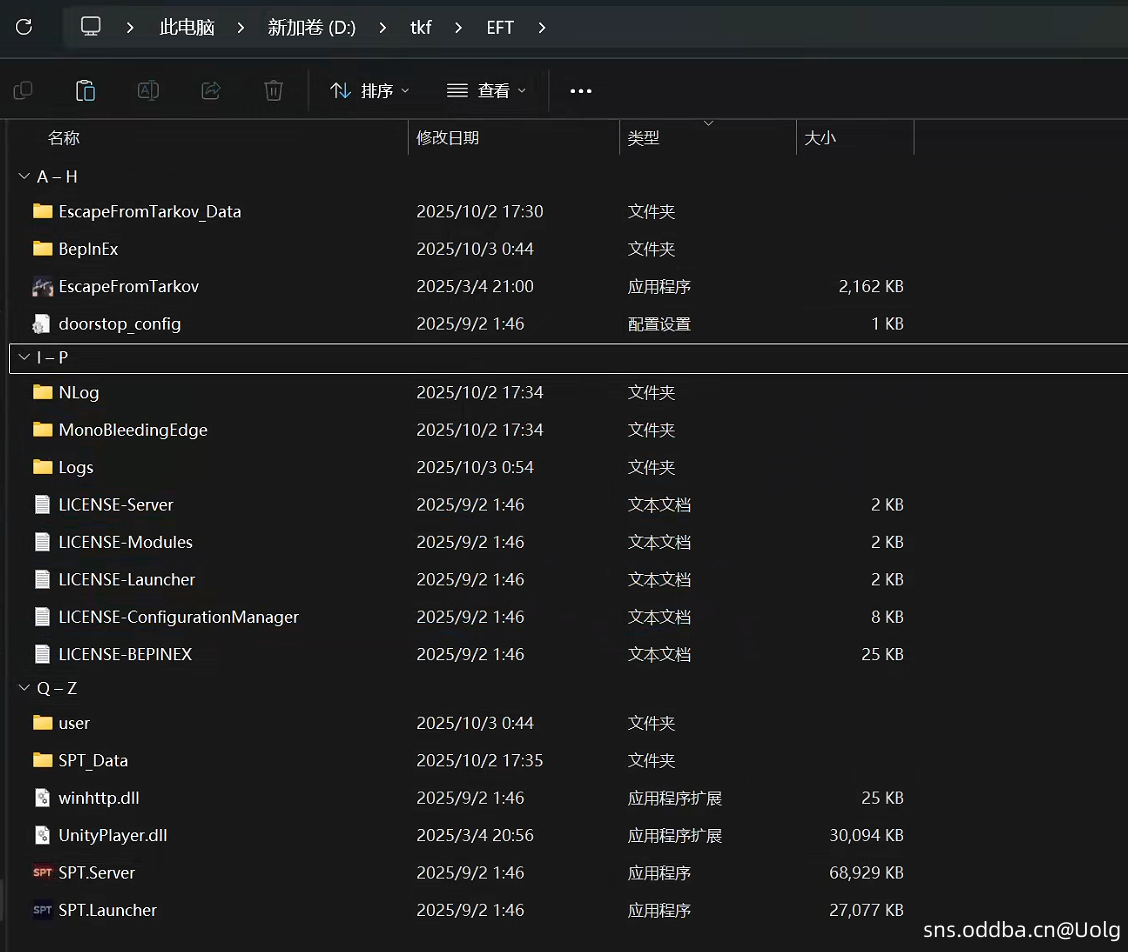Screen dimensions: 1128x952
Task: Sort by the 修改日期 column header
Action: (448, 138)
